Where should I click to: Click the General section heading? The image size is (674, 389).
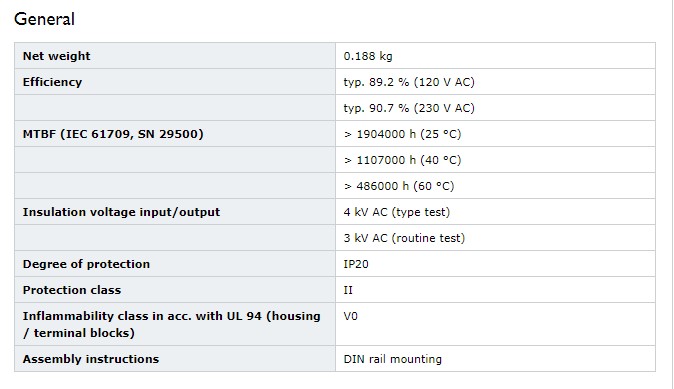(x=44, y=19)
